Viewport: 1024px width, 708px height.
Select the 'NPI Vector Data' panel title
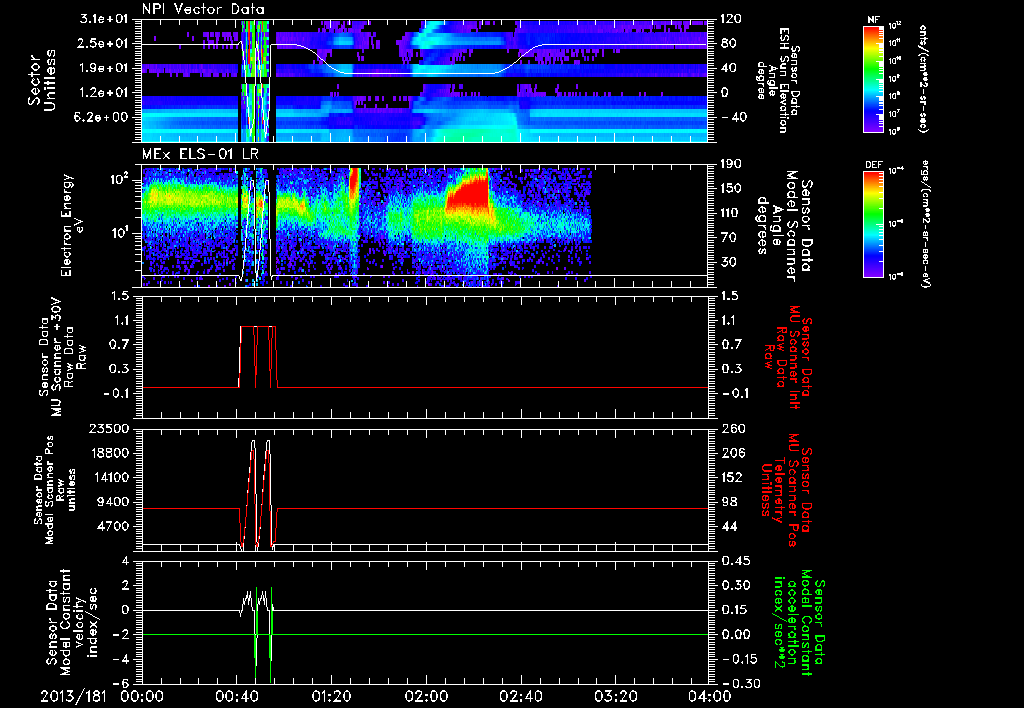point(203,9)
